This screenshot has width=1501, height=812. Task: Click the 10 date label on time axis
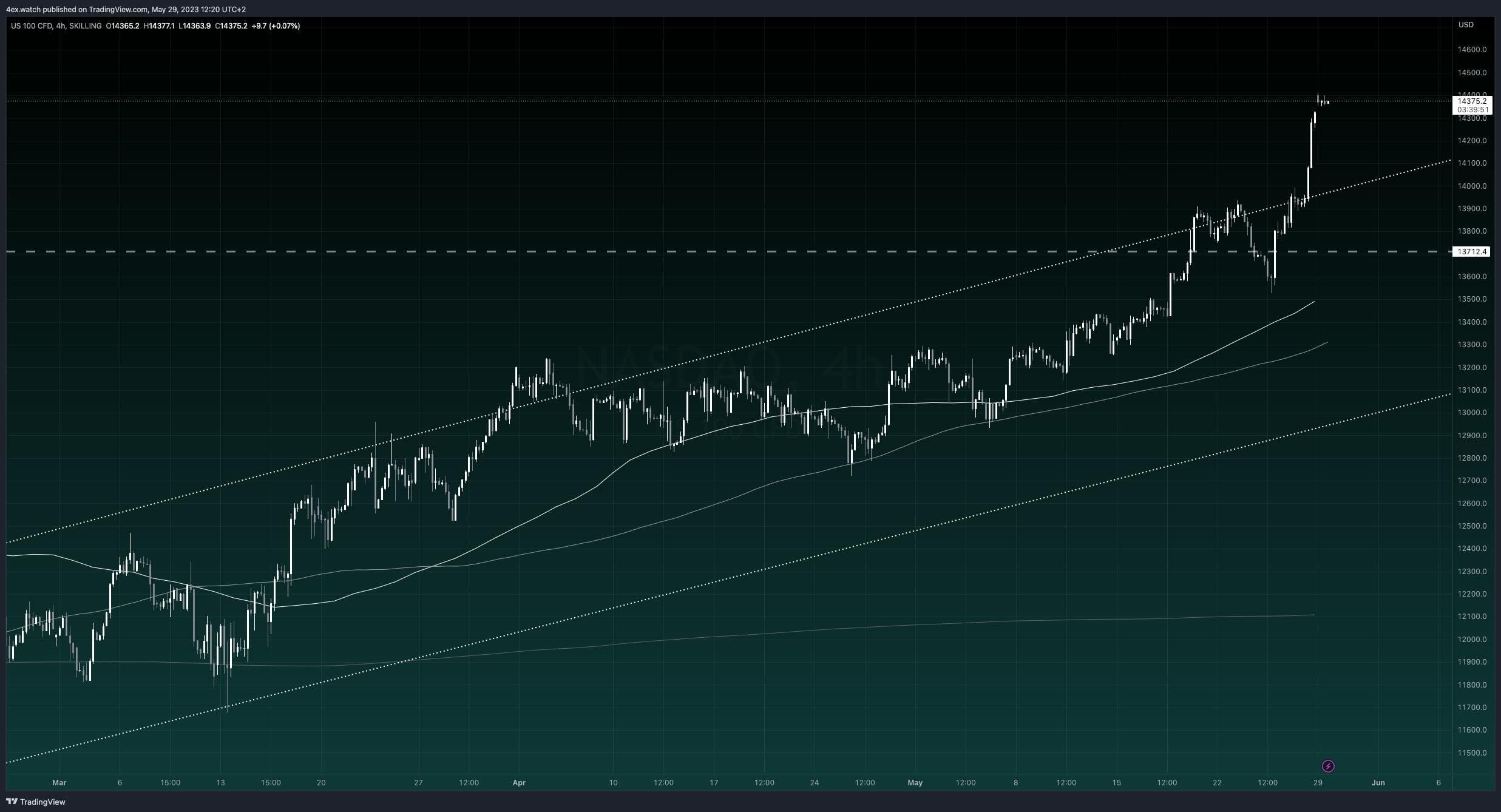tap(613, 783)
